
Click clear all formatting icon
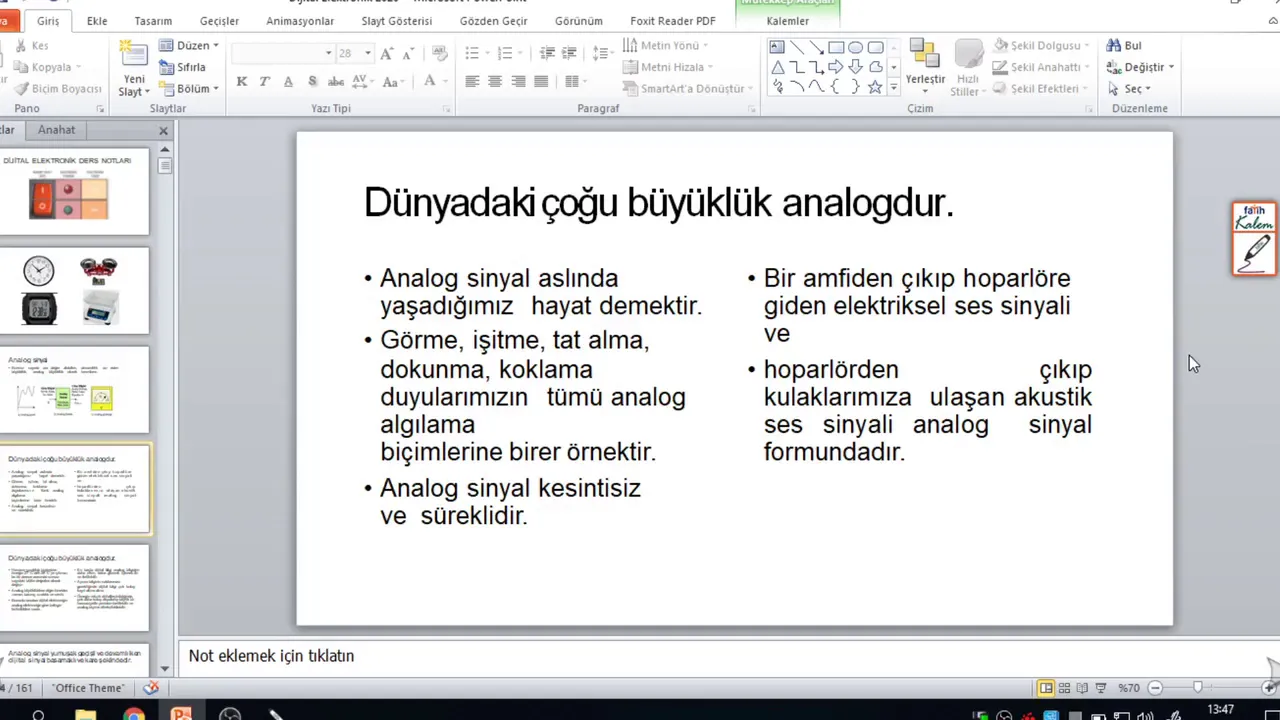(x=440, y=53)
